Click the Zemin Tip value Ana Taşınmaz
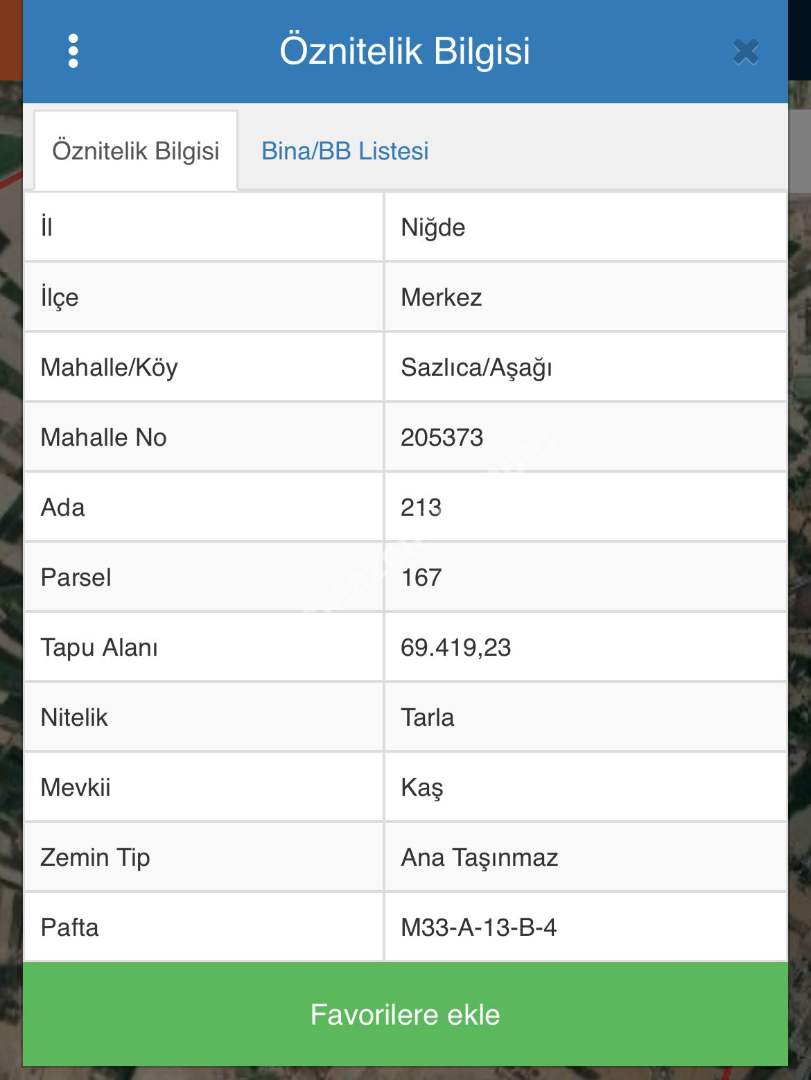 click(x=479, y=858)
